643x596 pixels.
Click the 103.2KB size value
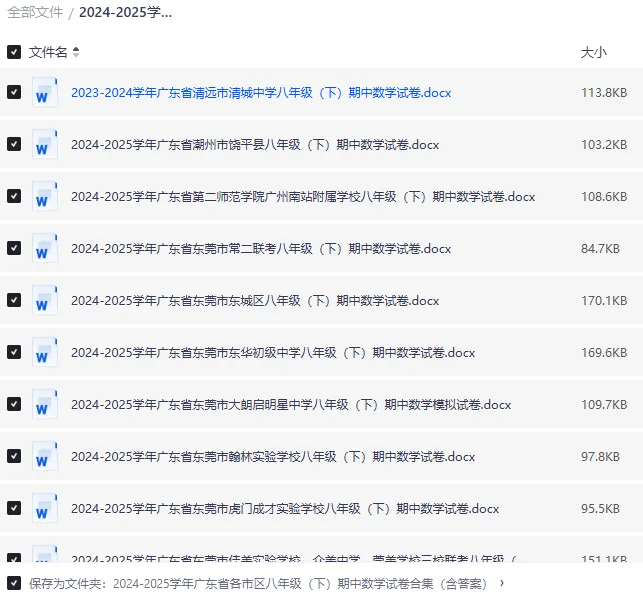click(604, 145)
